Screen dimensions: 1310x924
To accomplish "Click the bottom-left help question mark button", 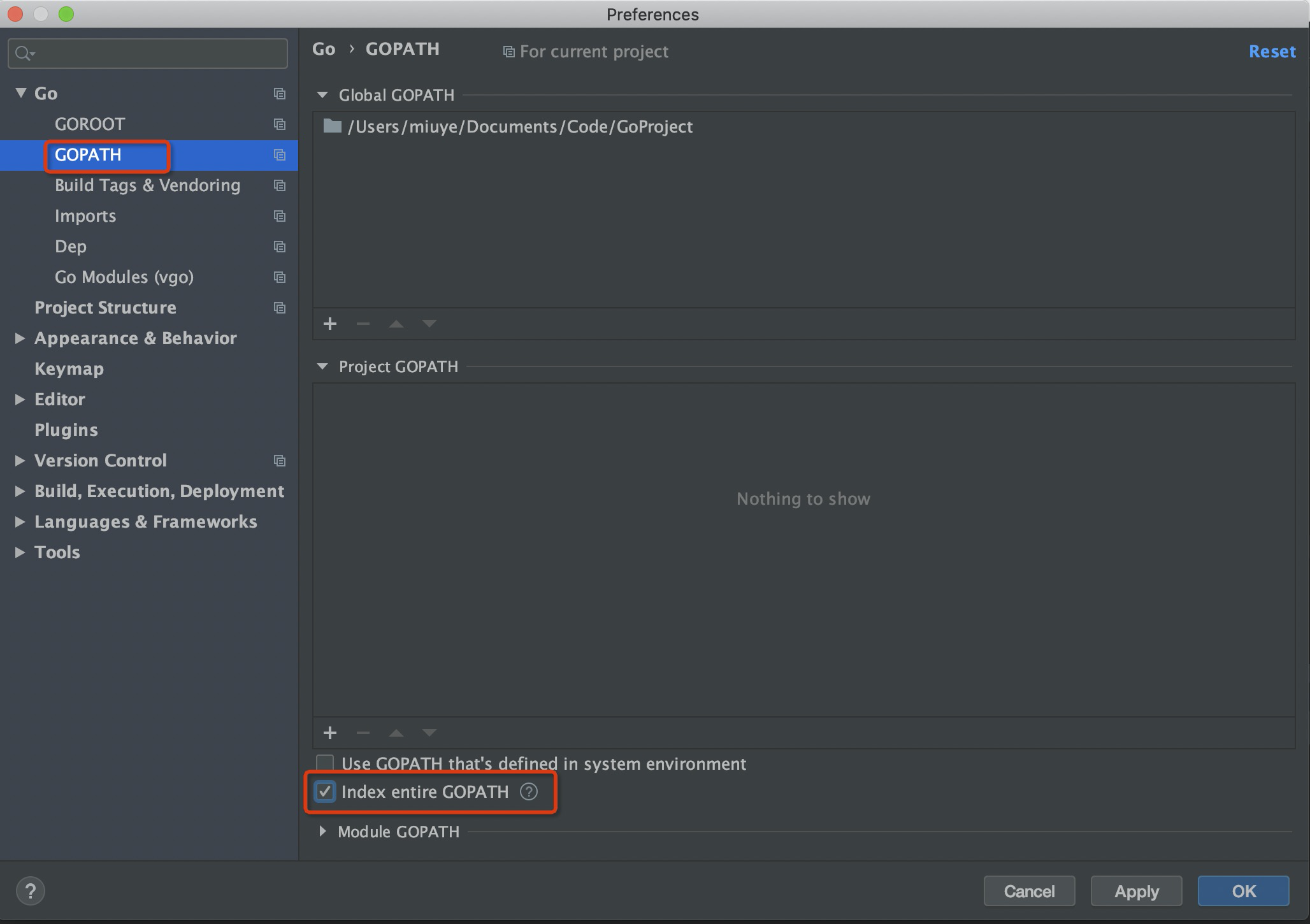I will pyautogui.click(x=31, y=891).
